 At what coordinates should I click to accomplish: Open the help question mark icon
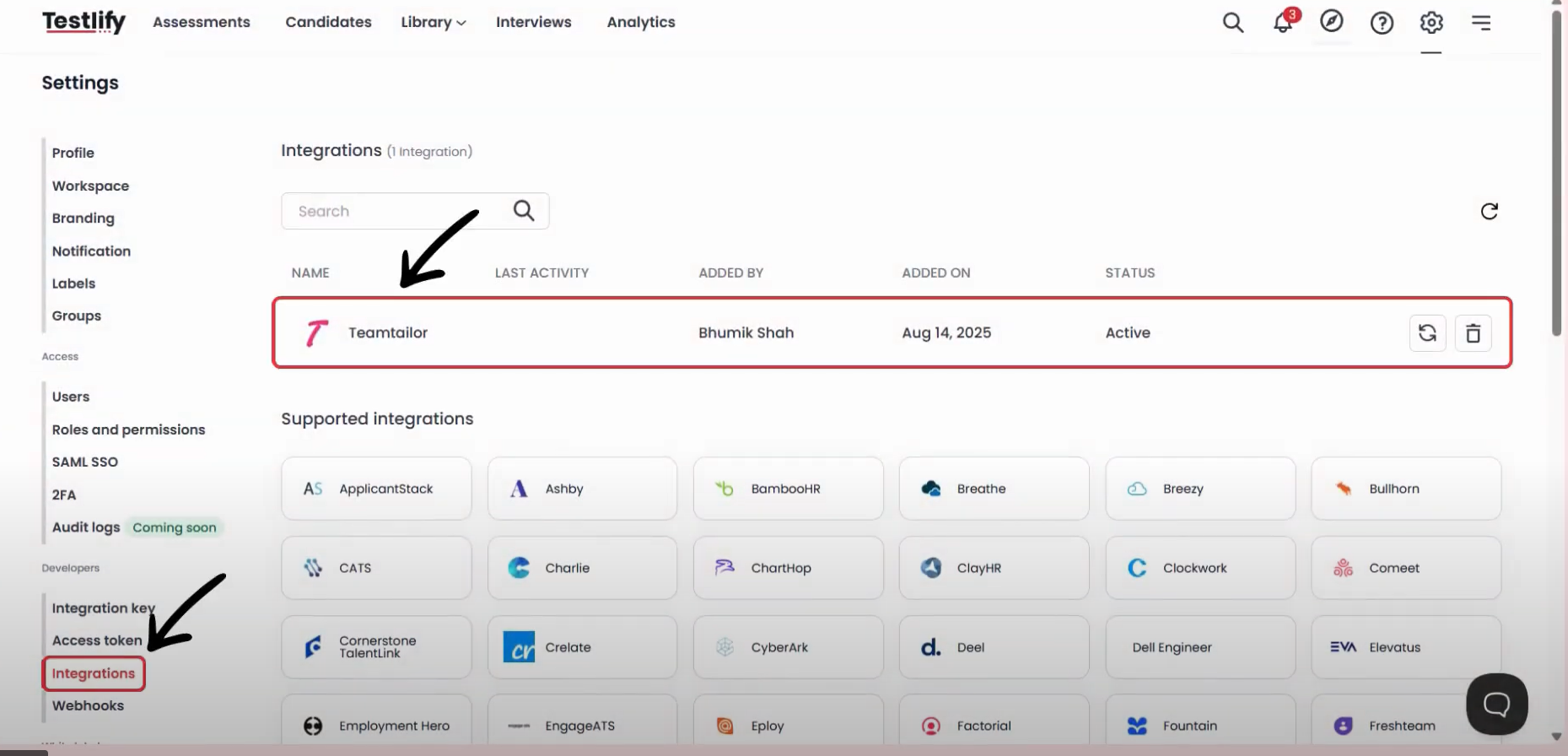click(x=1382, y=23)
